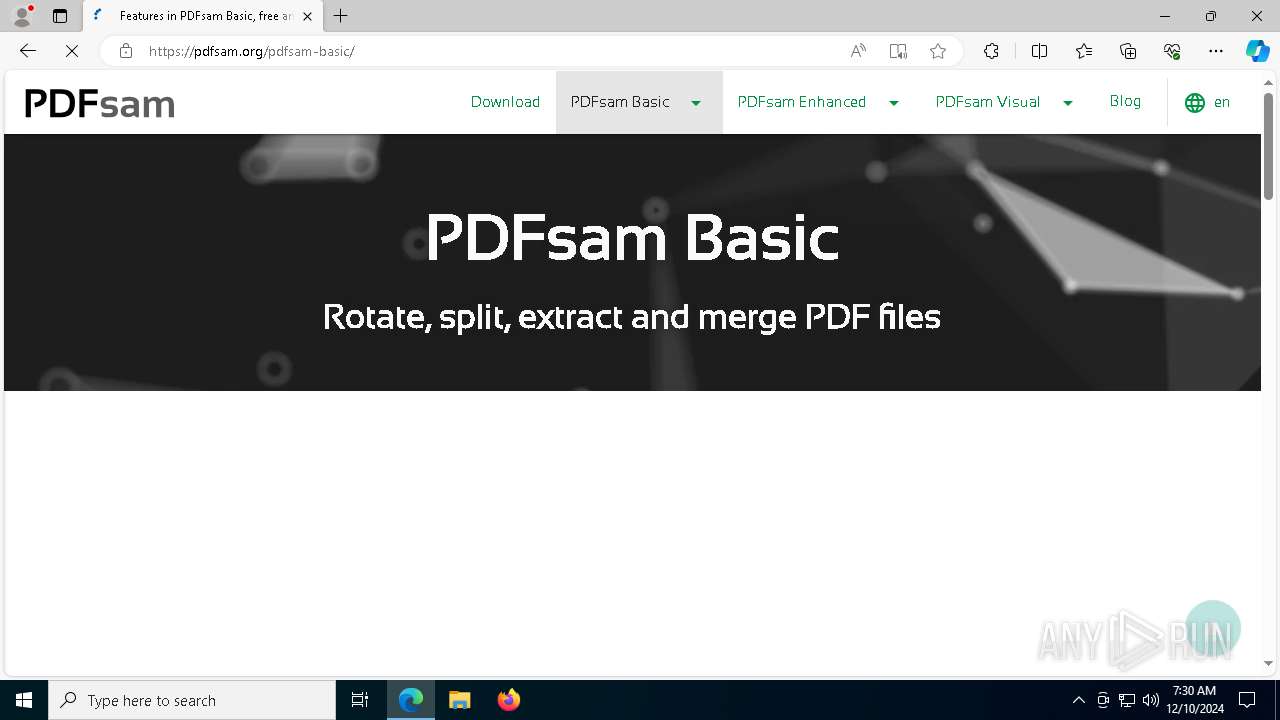This screenshot has width=1280, height=720.
Task: Open Immersive Reader icon
Action: [898, 51]
